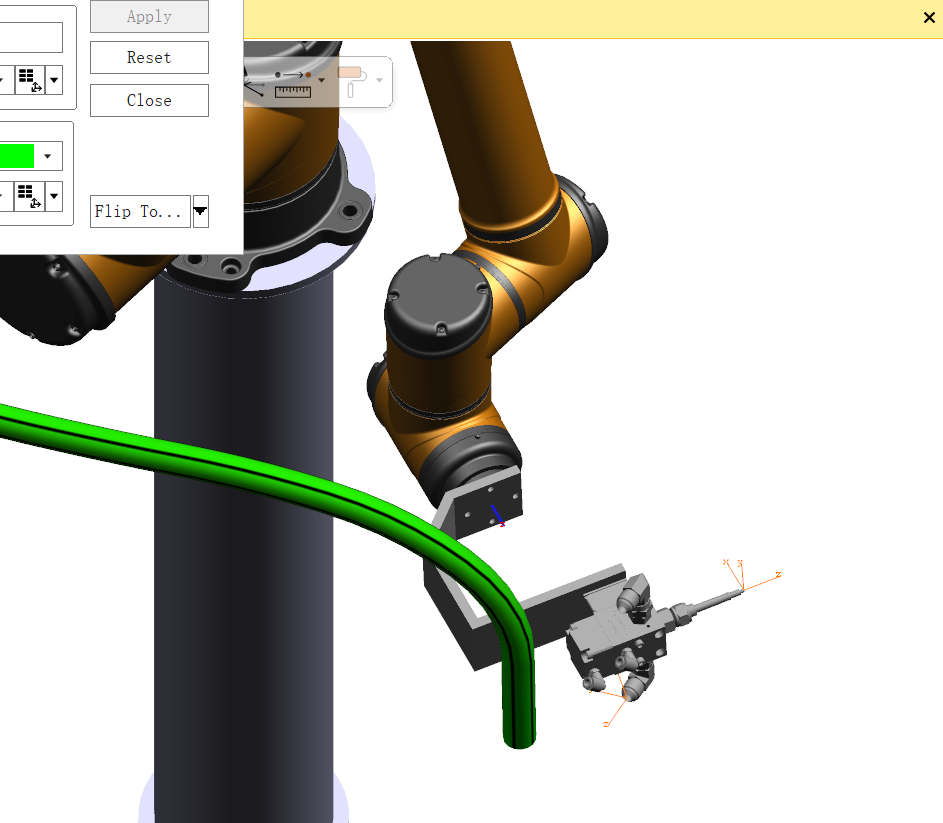Click the Flip To... button
The width and height of the screenshot is (943, 823).
click(140, 211)
